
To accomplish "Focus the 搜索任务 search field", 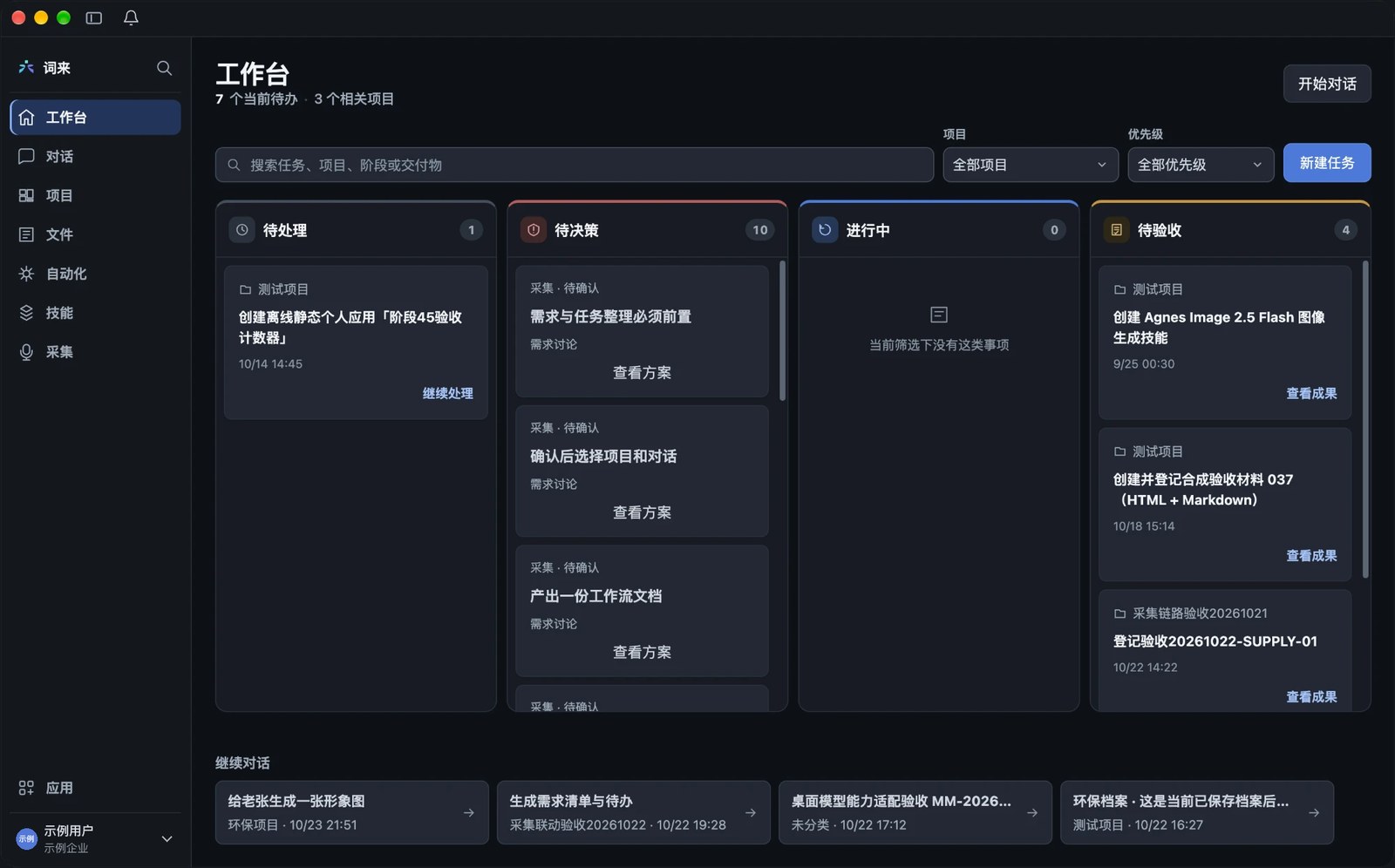I will (575, 165).
